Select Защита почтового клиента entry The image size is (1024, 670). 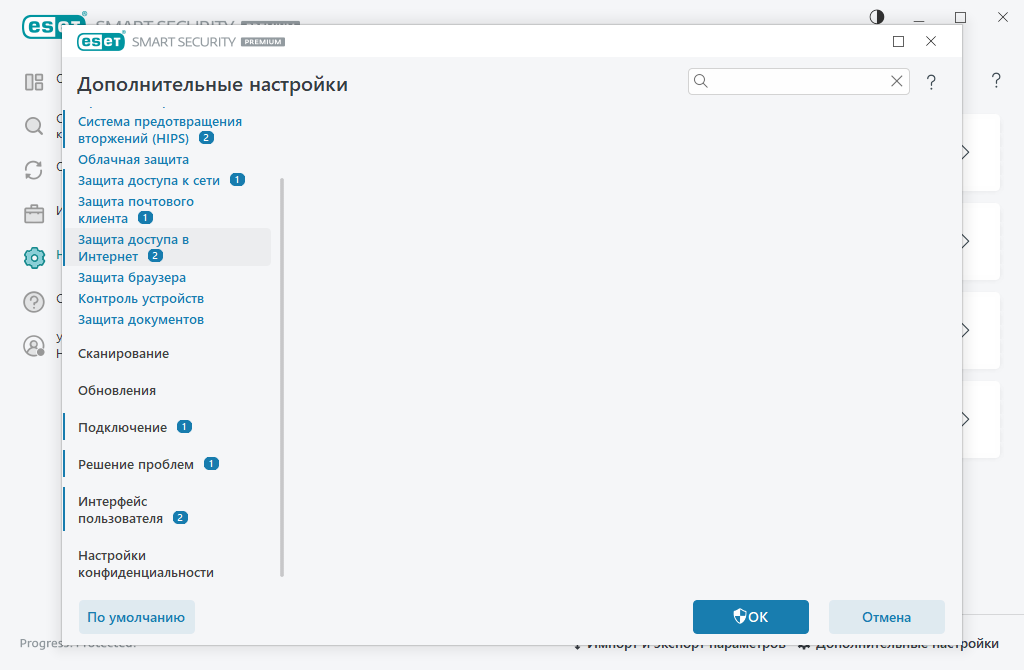click(136, 210)
